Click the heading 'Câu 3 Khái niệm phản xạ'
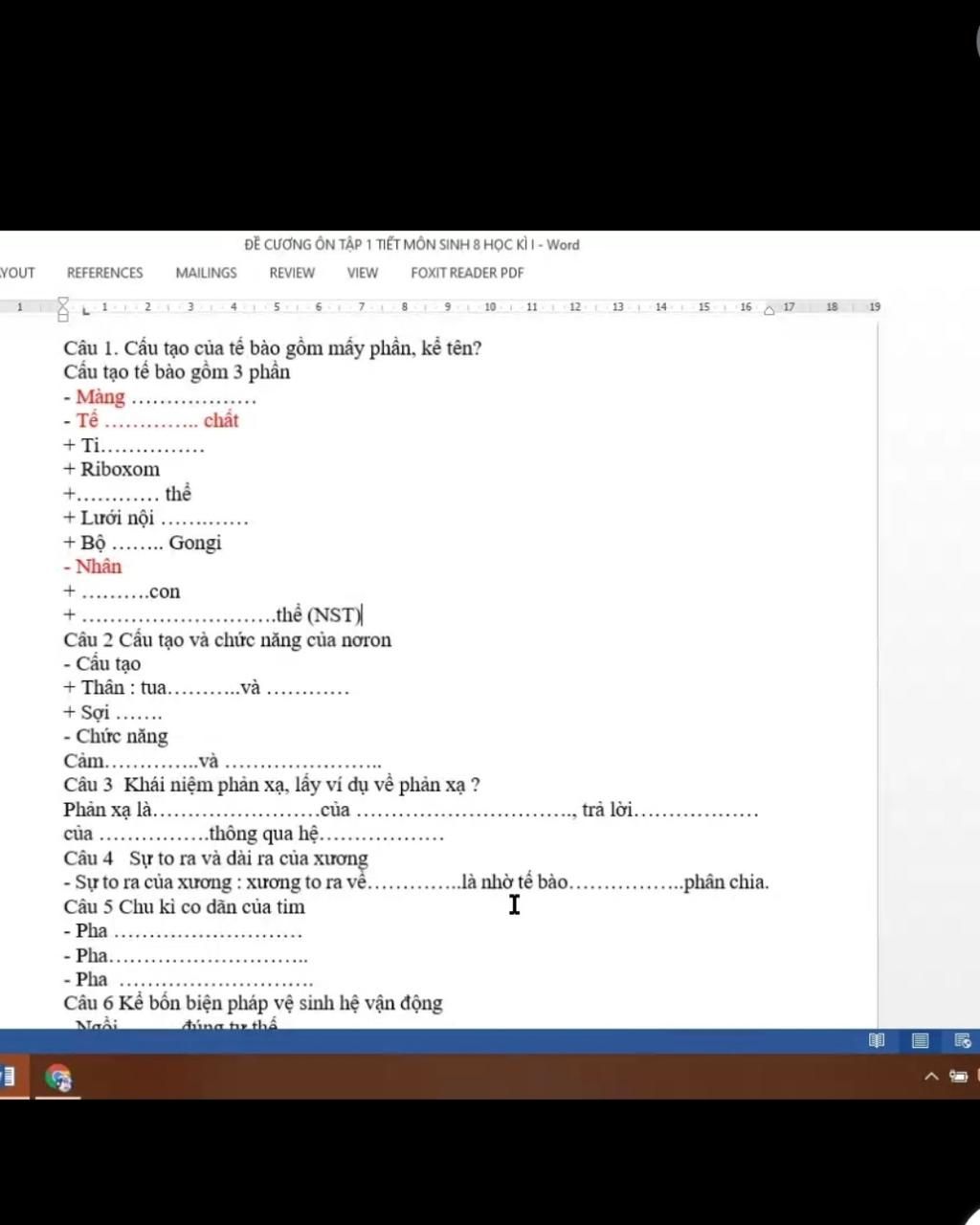The height and width of the screenshot is (1225, 980). (272, 786)
